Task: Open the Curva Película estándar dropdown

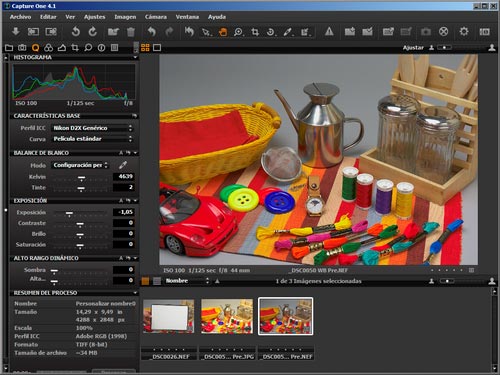Action: (x=92, y=139)
